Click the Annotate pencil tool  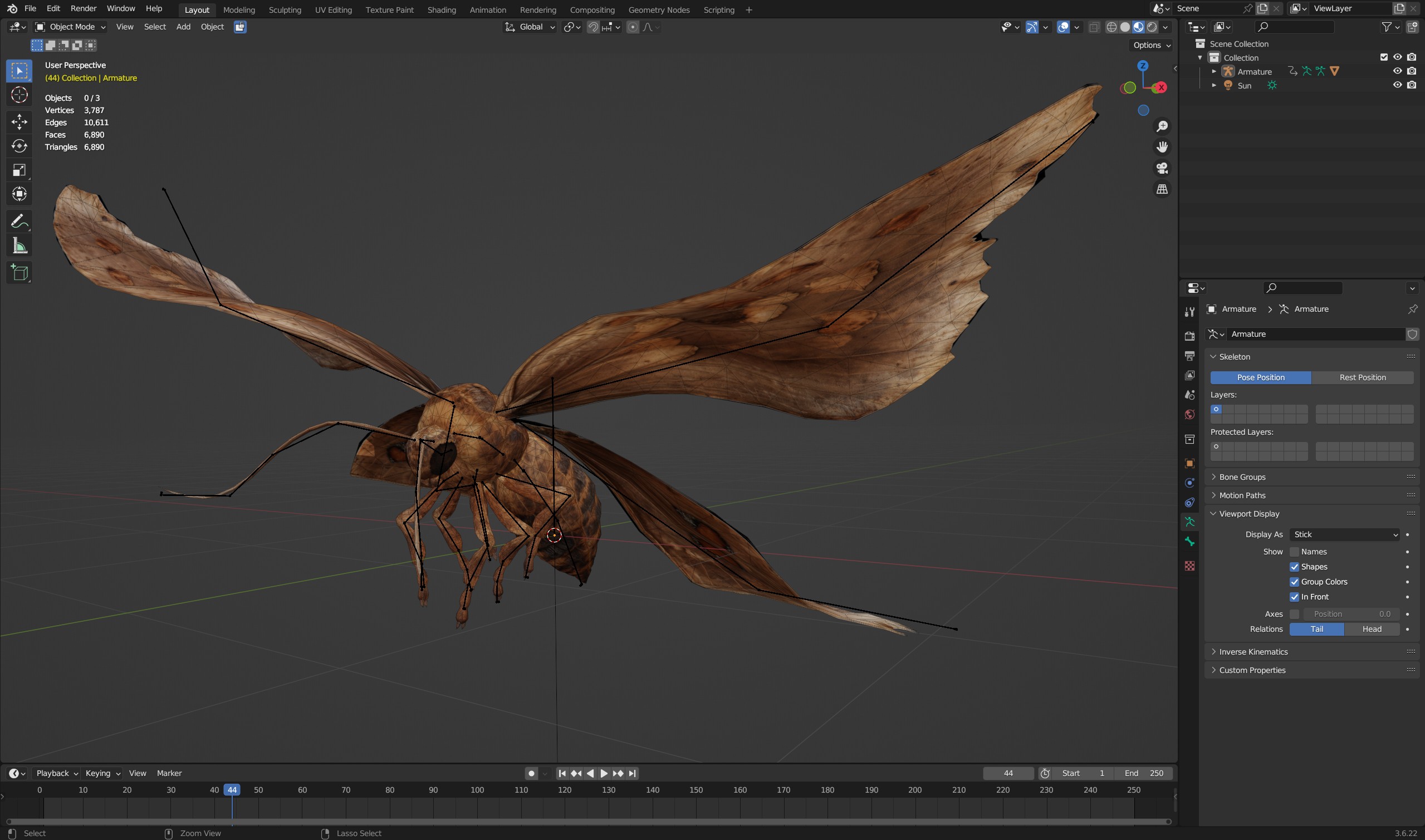(19, 222)
